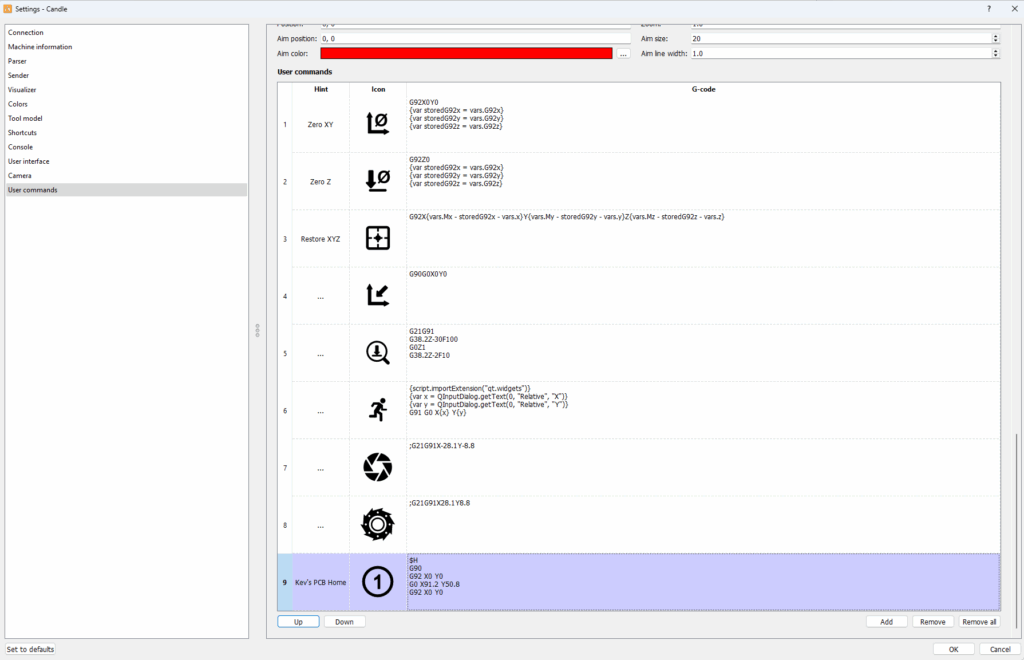Click the probe magnifier icon in row 5

[x=378, y=352]
